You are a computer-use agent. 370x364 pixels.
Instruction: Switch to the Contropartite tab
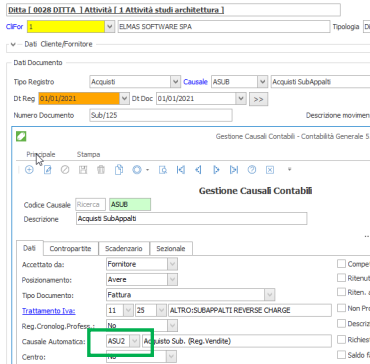tap(71, 248)
